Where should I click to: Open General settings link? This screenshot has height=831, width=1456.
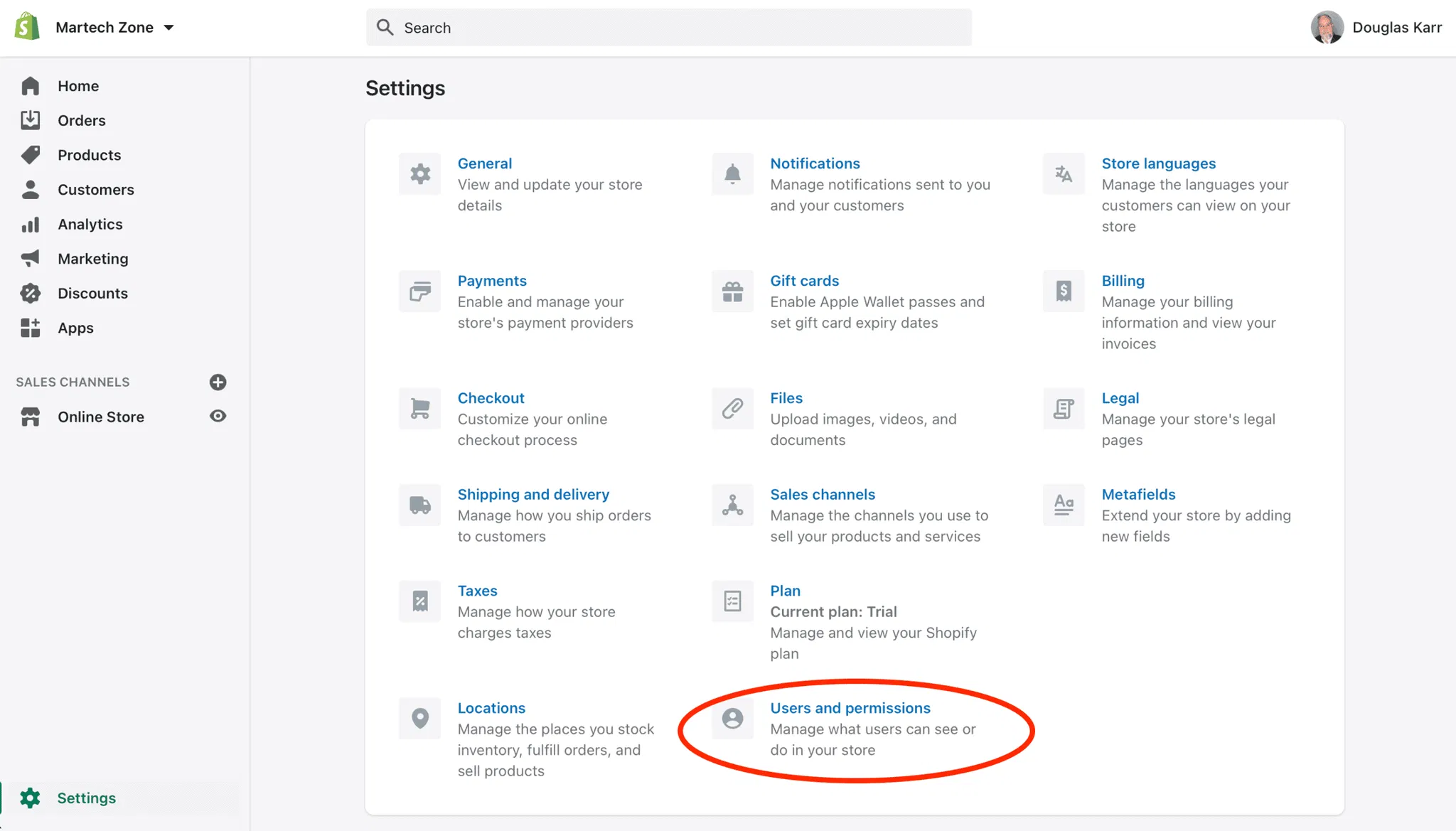(484, 163)
